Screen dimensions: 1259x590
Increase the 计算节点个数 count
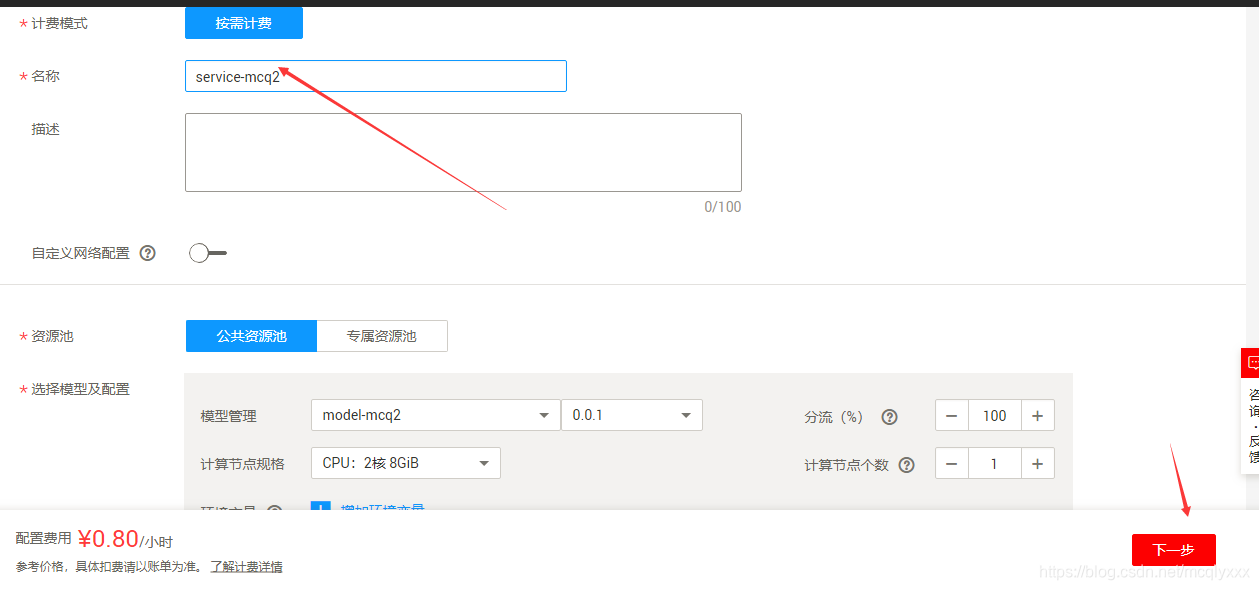click(1038, 463)
